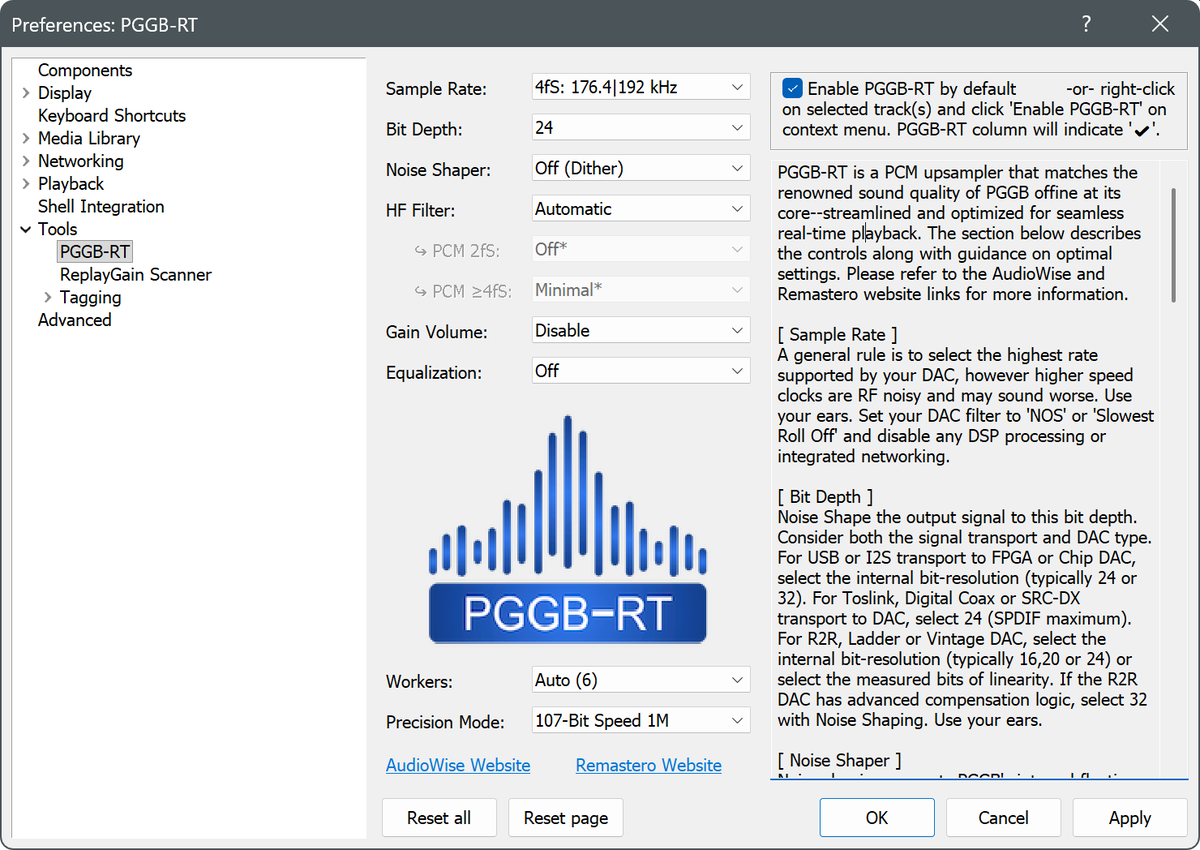Click the Display label in tree
Viewport: 1200px width, 850px height.
[x=65, y=93]
